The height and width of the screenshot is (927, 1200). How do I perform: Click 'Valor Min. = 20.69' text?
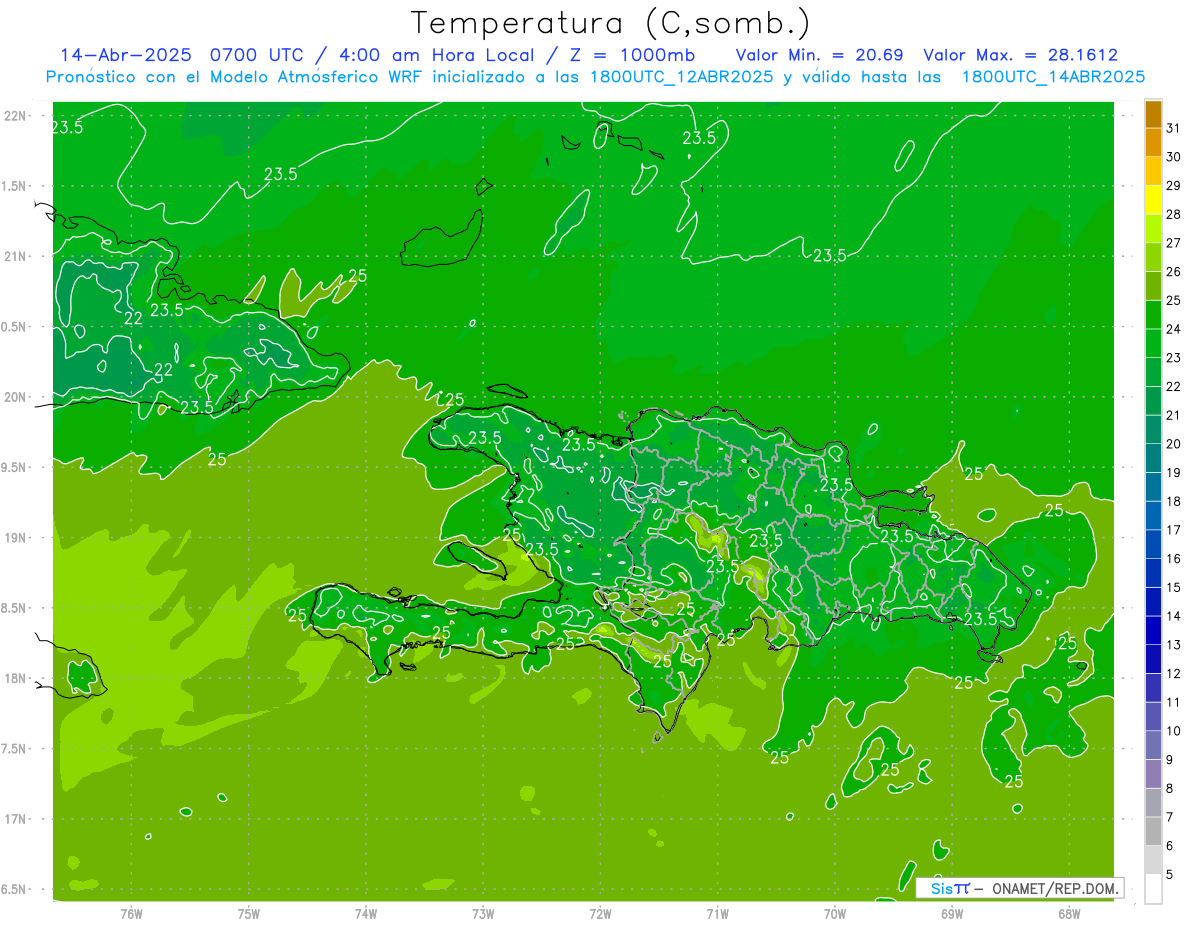[x=822, y=55]
